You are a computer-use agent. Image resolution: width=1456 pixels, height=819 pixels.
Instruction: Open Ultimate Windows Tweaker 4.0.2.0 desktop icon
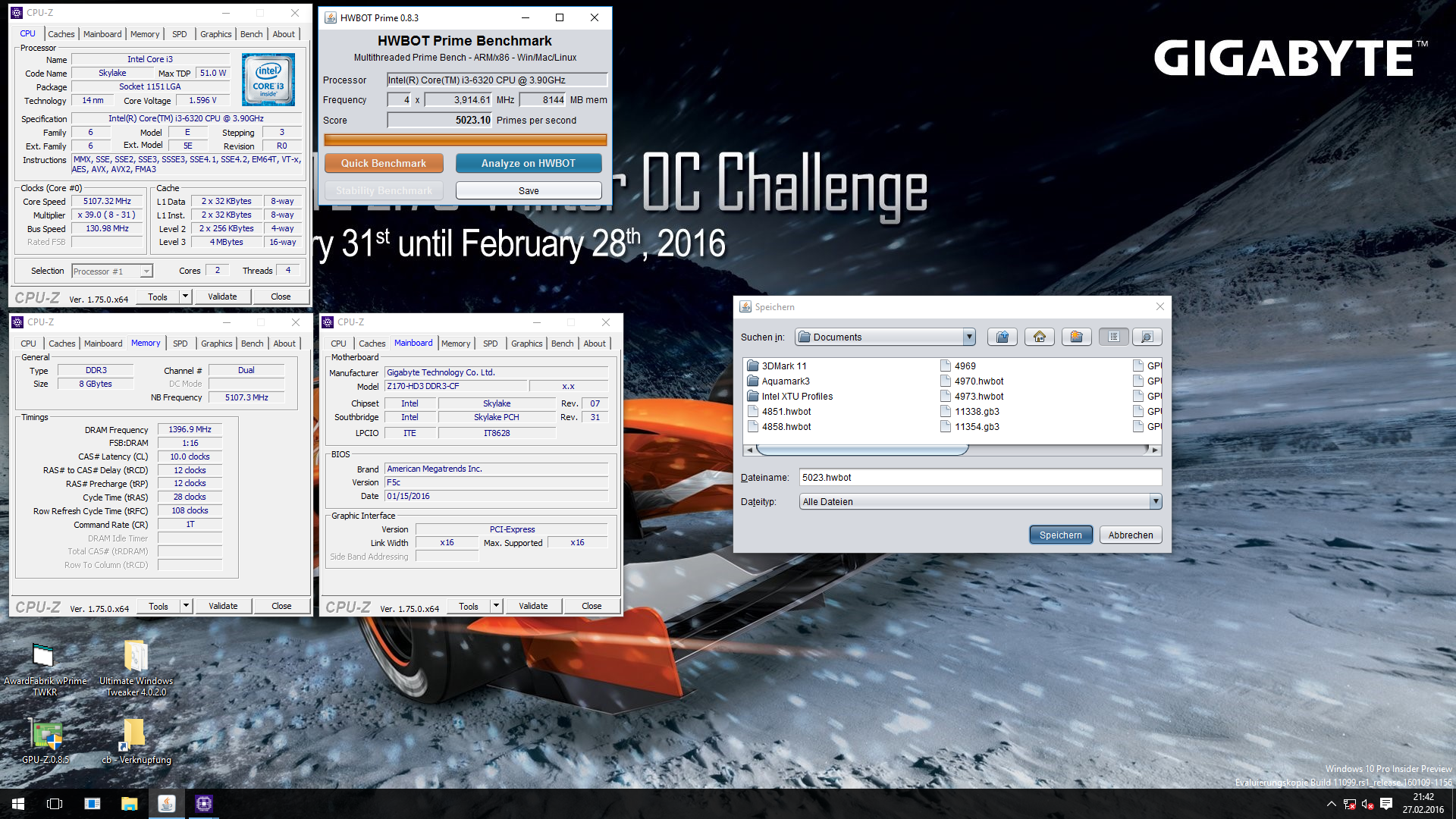click(136, 669)
